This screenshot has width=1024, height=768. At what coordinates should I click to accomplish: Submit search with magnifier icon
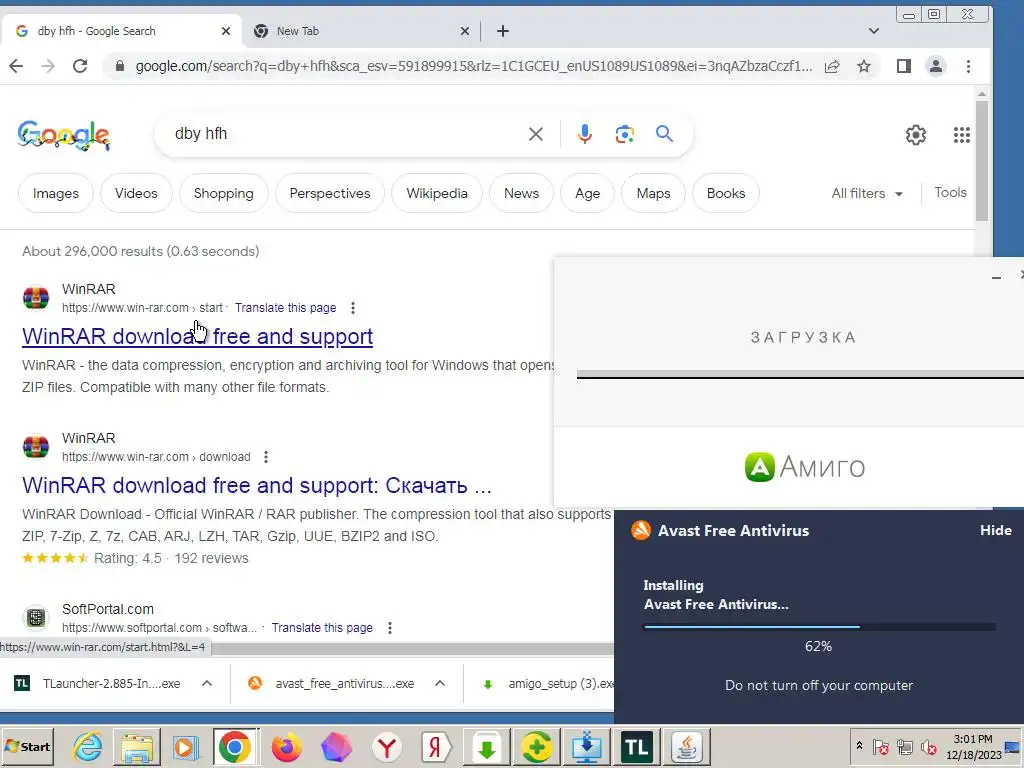tap(664, 134)
